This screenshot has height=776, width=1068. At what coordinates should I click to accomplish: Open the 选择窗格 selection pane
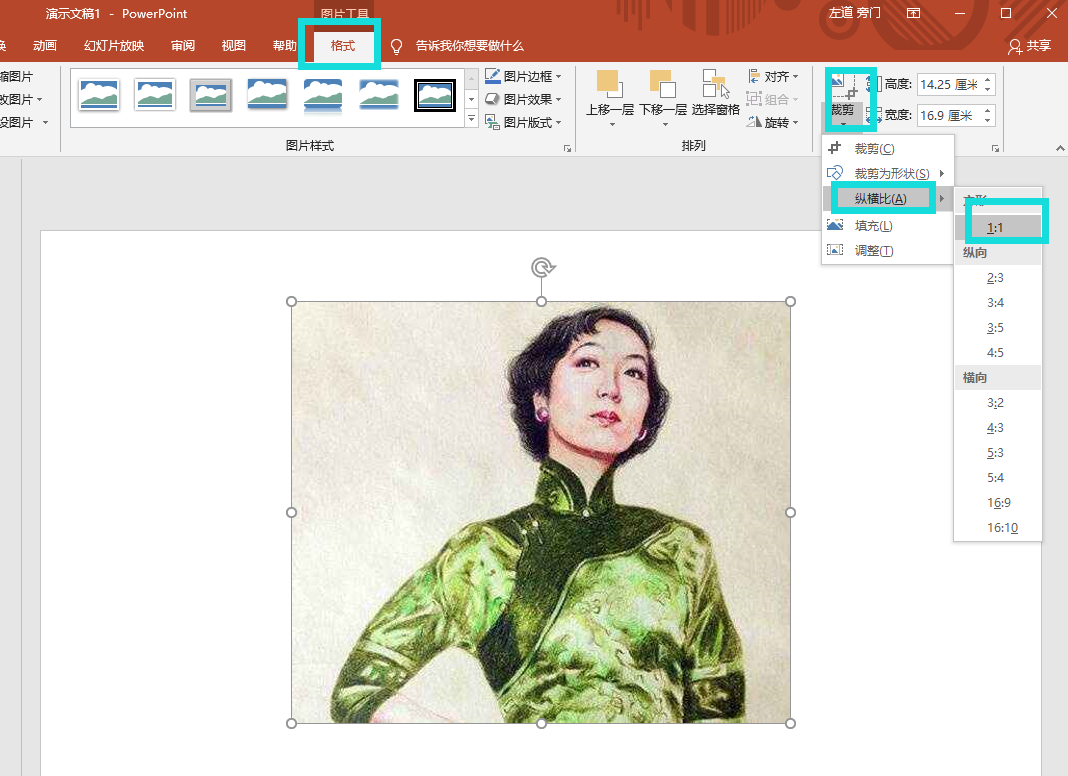point(715,85)
